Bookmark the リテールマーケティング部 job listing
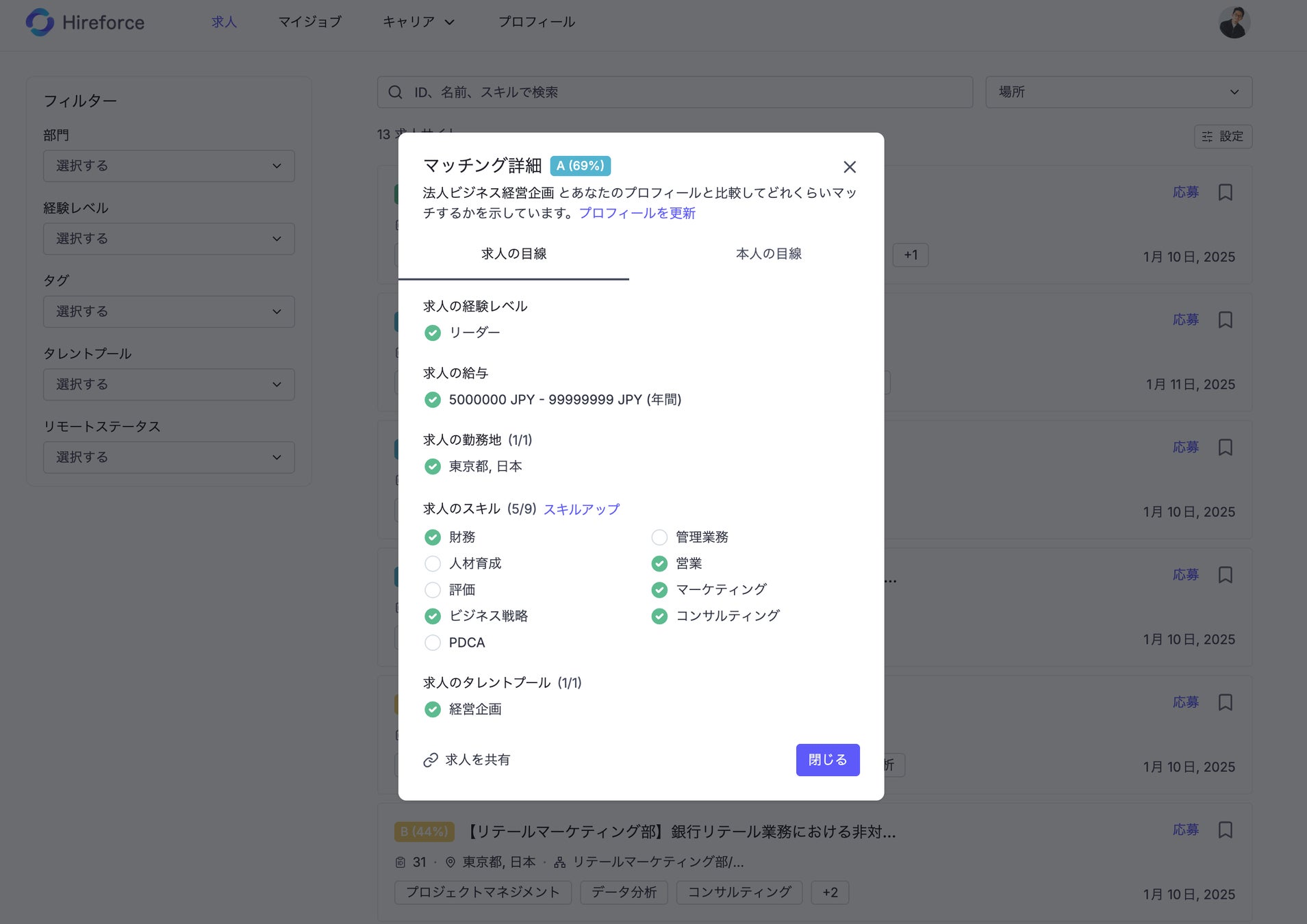Screen dimensions: 1307x924 [x=1225, y=830]
